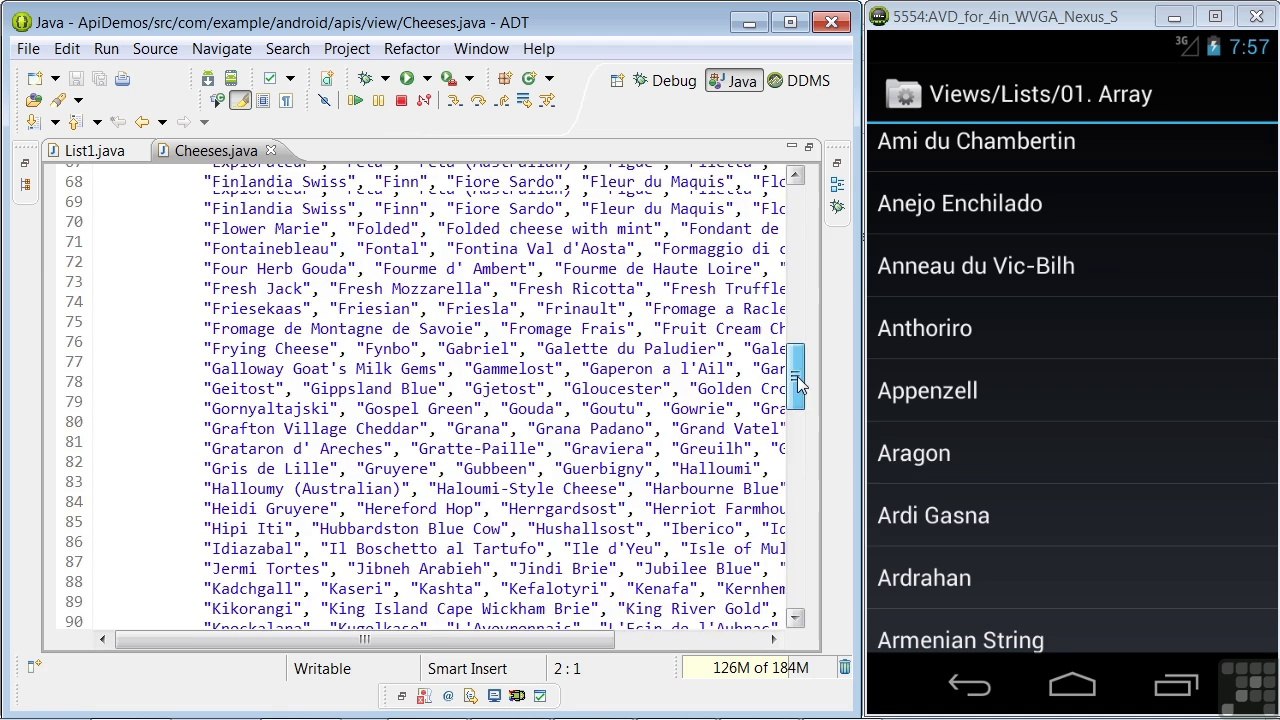Open Android Virtual Device Manager icon
Image resolution: width=1280 pixels, height=720 pixels.
click(230, 78)
